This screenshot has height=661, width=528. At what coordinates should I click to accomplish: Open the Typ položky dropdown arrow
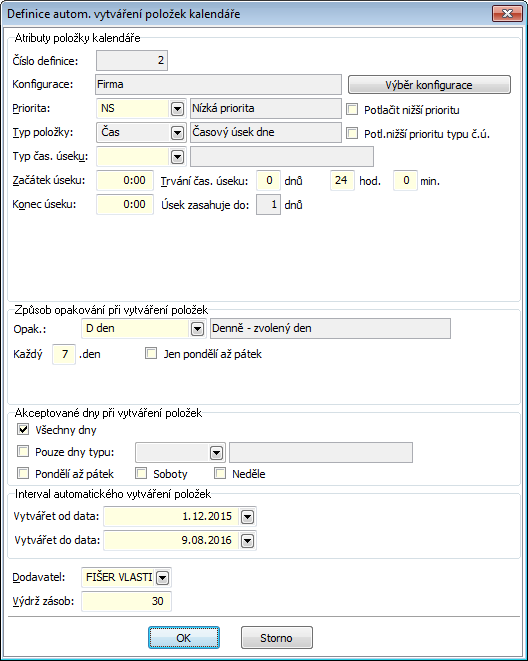pyautogui.click(x=177, y=133)
